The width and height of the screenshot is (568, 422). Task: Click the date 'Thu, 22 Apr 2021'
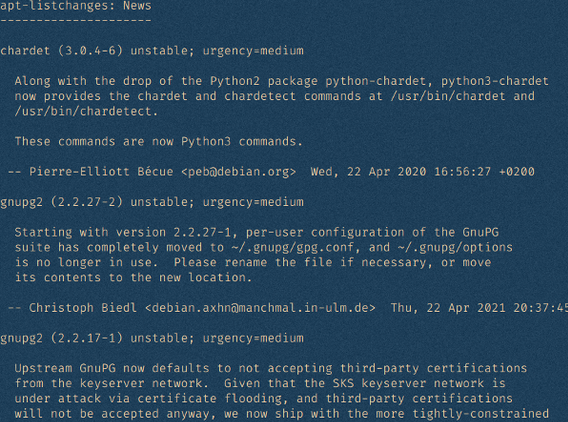(448, 308)
